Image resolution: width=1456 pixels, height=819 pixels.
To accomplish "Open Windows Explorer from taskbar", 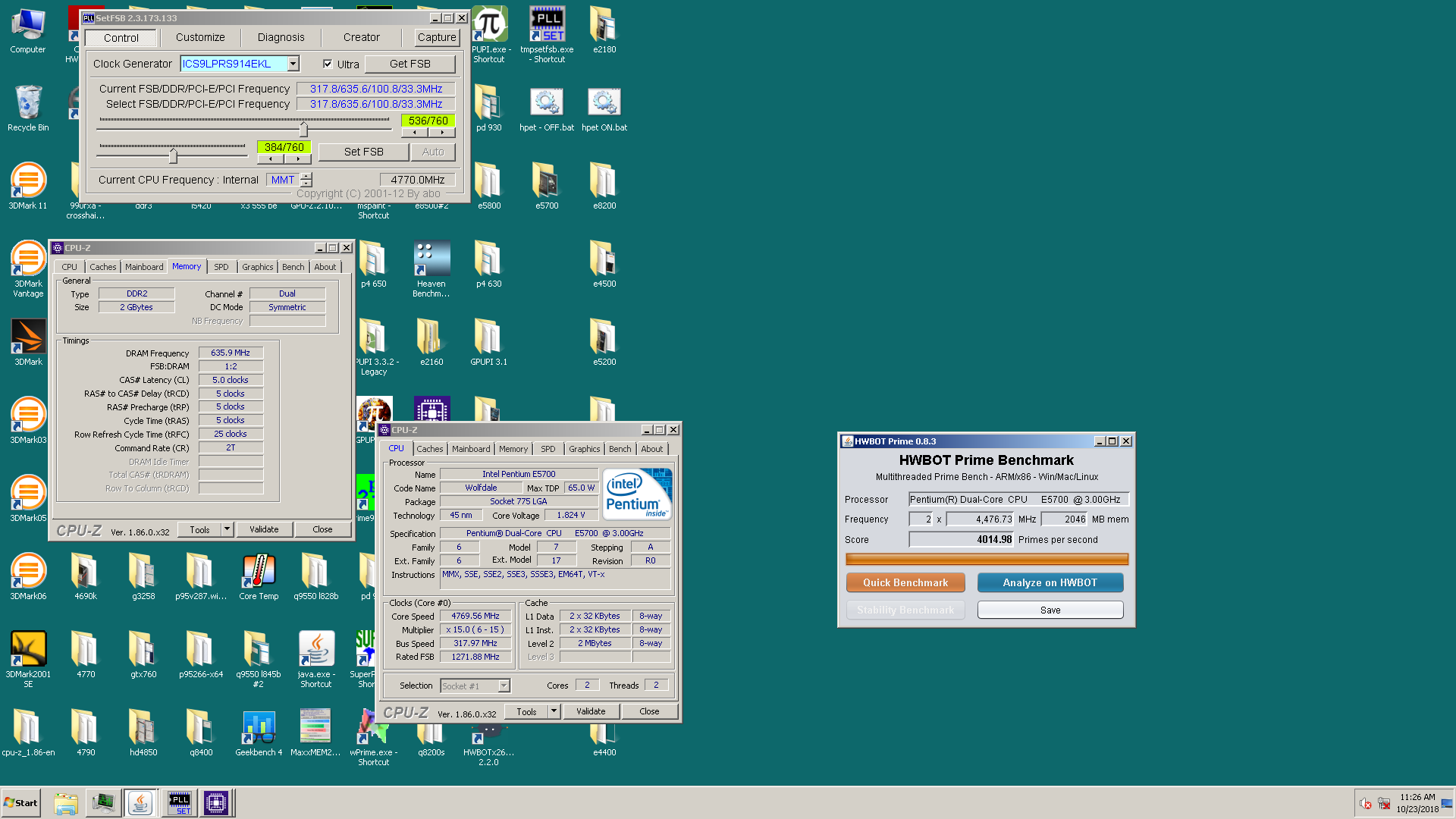I will (66, 802).
